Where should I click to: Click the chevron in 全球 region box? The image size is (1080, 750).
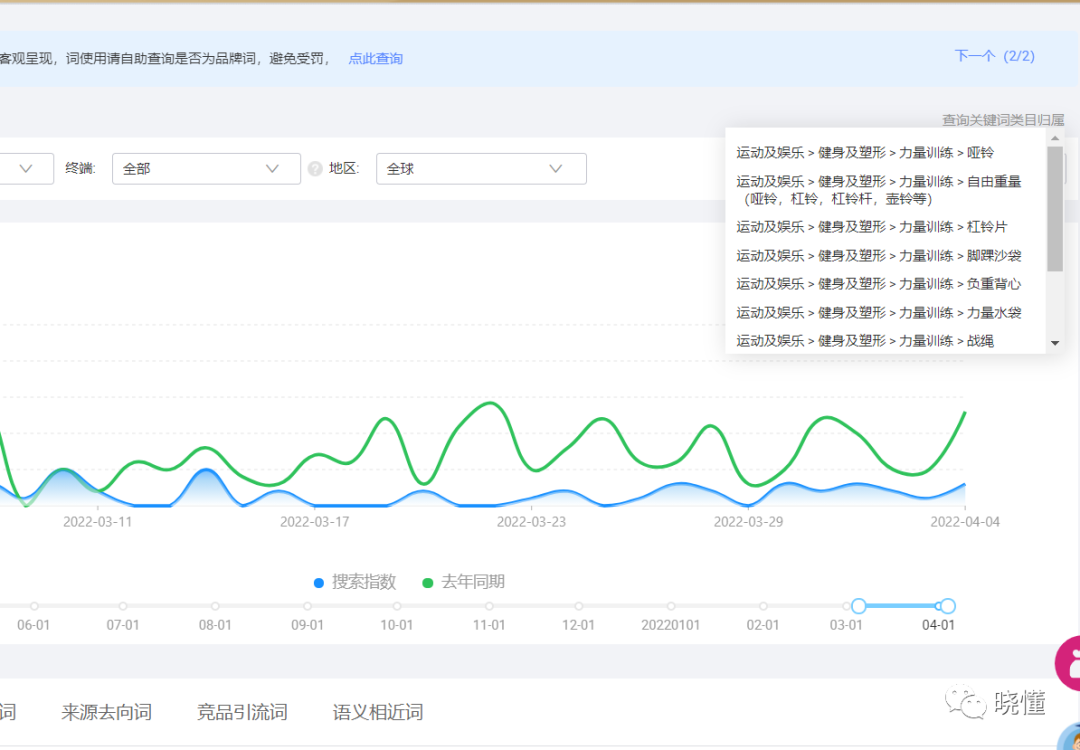(x=556, y=169)
